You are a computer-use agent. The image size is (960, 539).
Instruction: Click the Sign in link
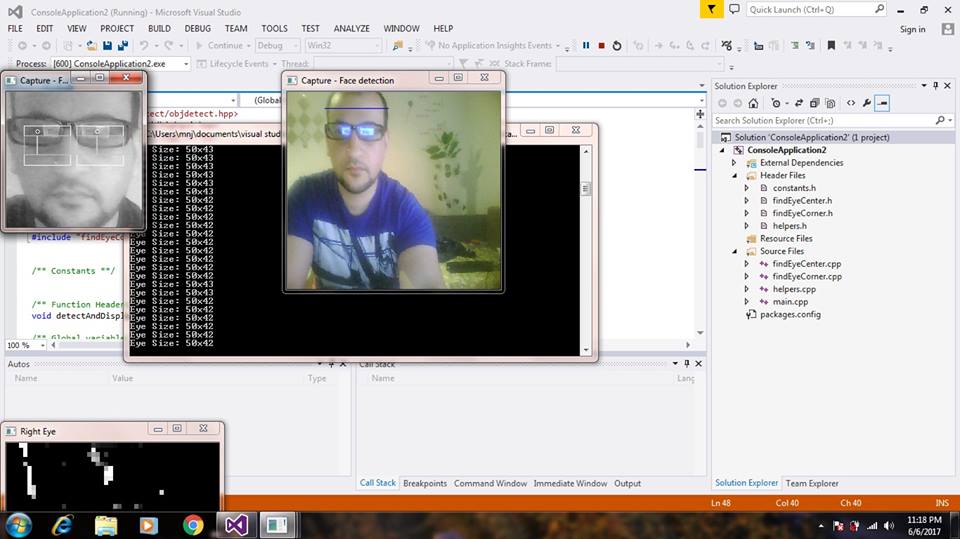(x=912, y=29)
